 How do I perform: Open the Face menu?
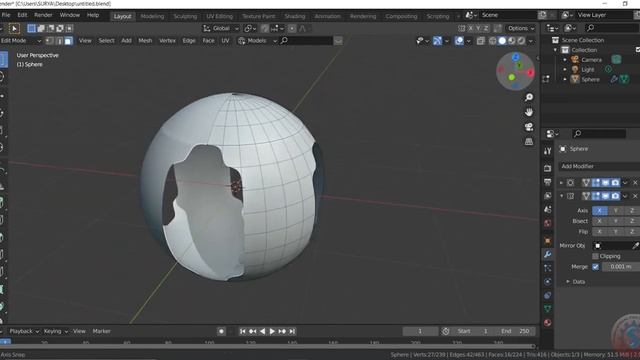point(208,41)
